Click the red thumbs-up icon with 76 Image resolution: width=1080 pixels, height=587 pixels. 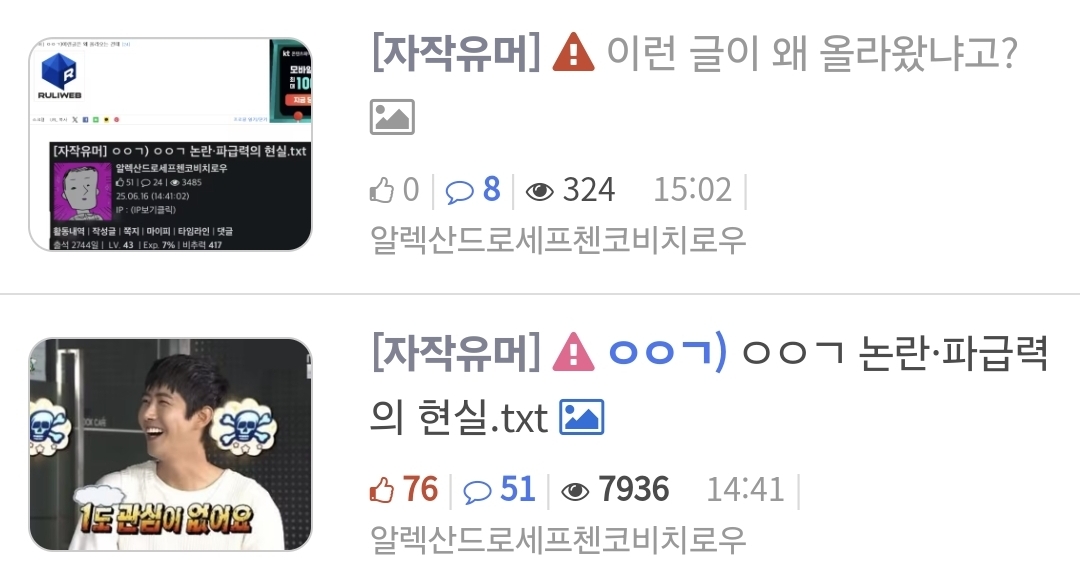click(x=382, y=490)
